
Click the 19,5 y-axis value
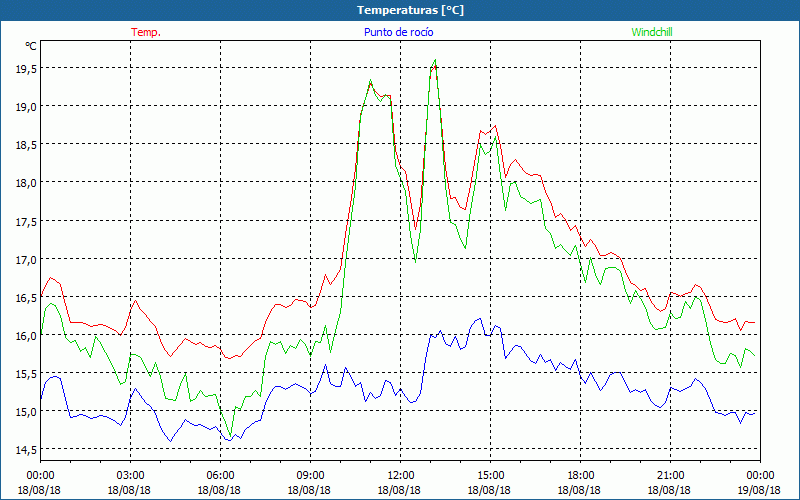pos(26,68)
